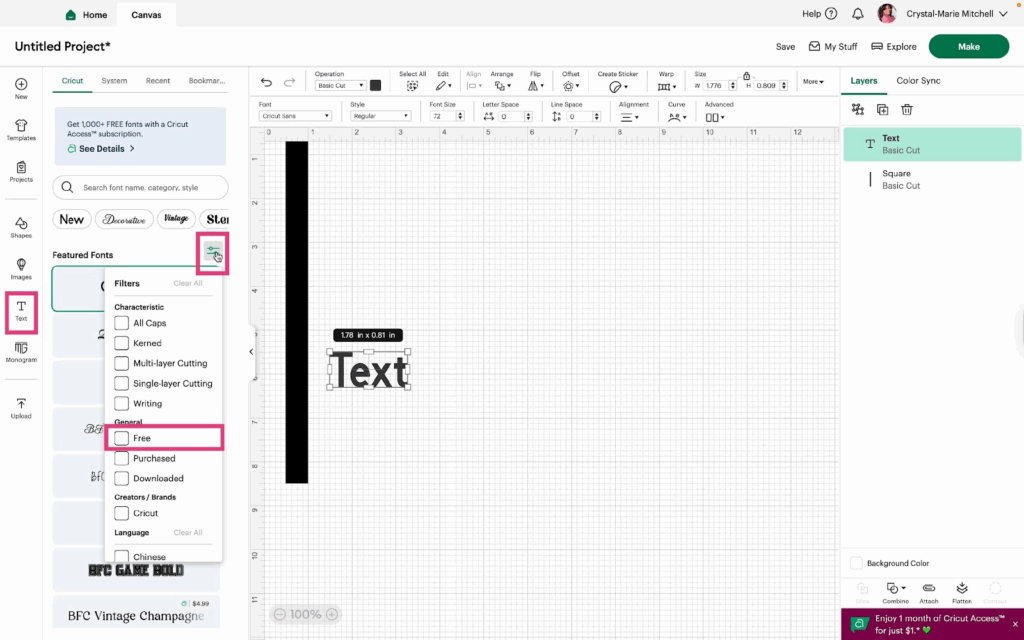Select the Decorative font category

(124, 219)
